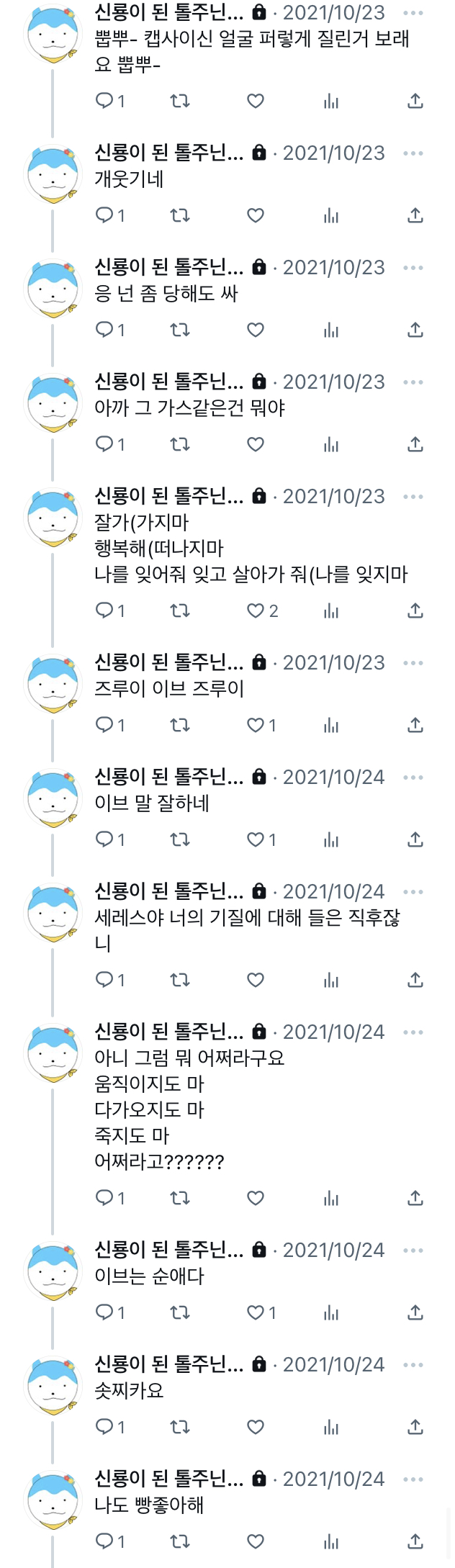The width and height of the screenshot is (455, 1568).
Task: Retweet the '세레스야 너의 기질에' tweet
Action: (x=180, y=980)
